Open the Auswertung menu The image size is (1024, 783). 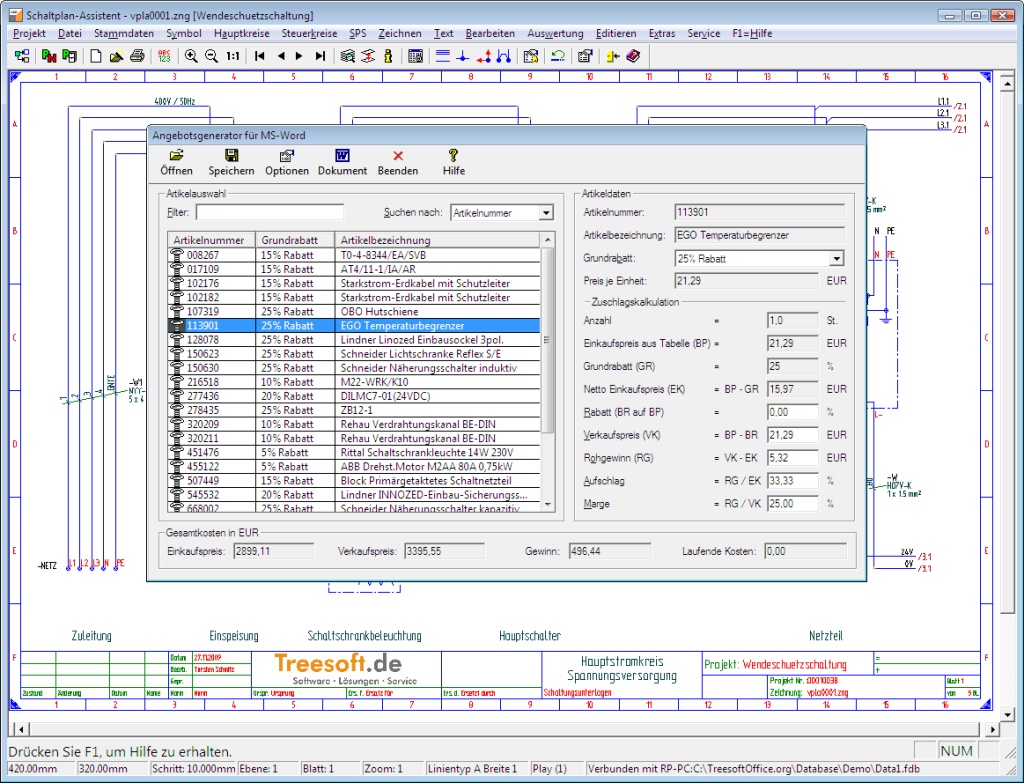555,33
